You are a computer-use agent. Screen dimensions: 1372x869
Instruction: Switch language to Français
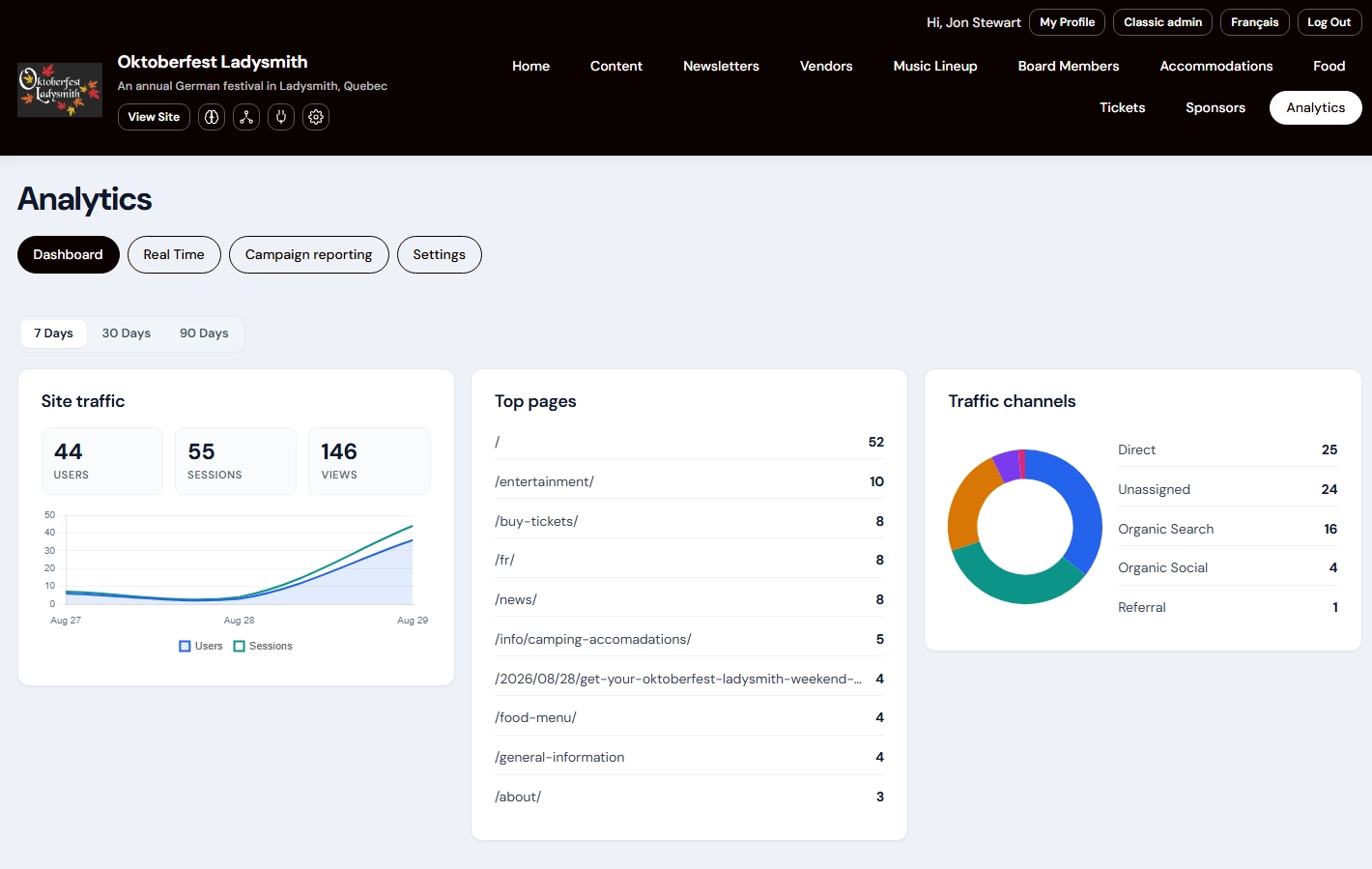tap(1254, 22)
